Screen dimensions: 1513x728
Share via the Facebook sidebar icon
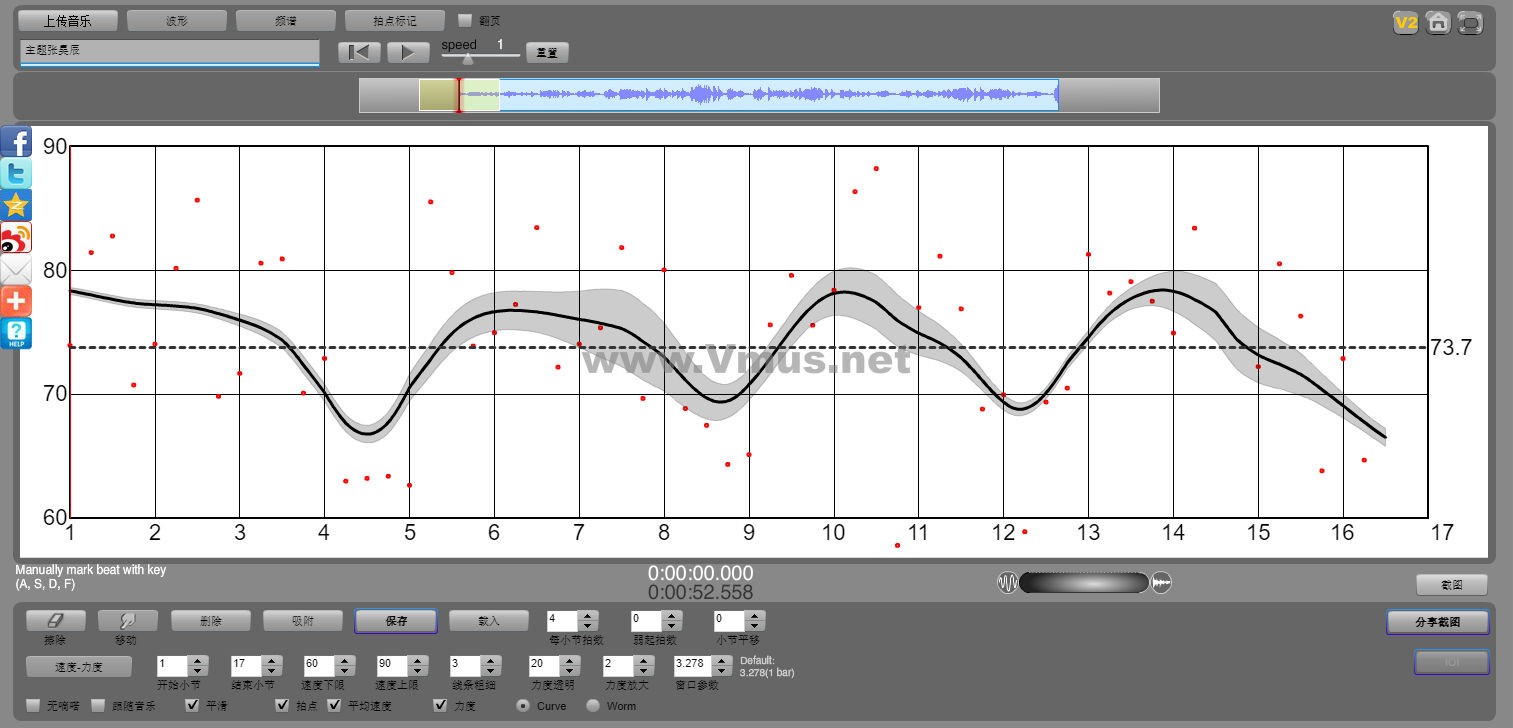point(16,141)
